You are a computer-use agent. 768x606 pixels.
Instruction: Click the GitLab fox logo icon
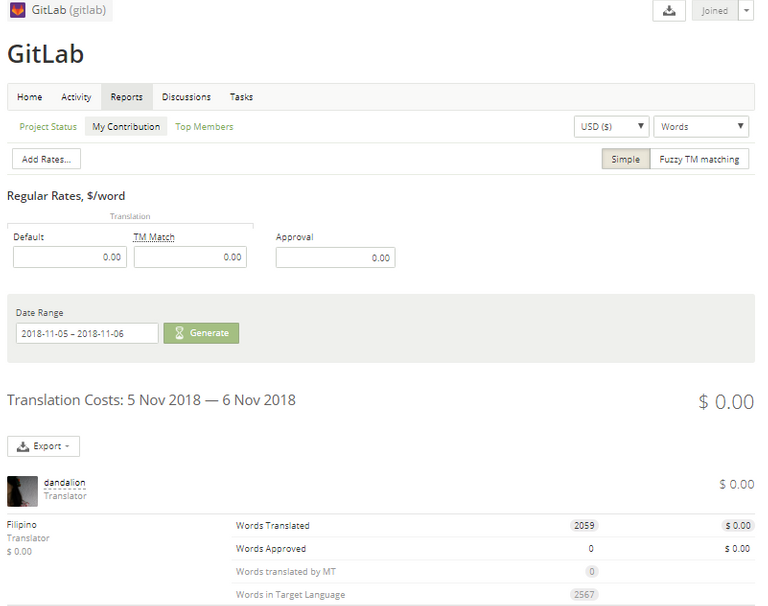(18, 11)
